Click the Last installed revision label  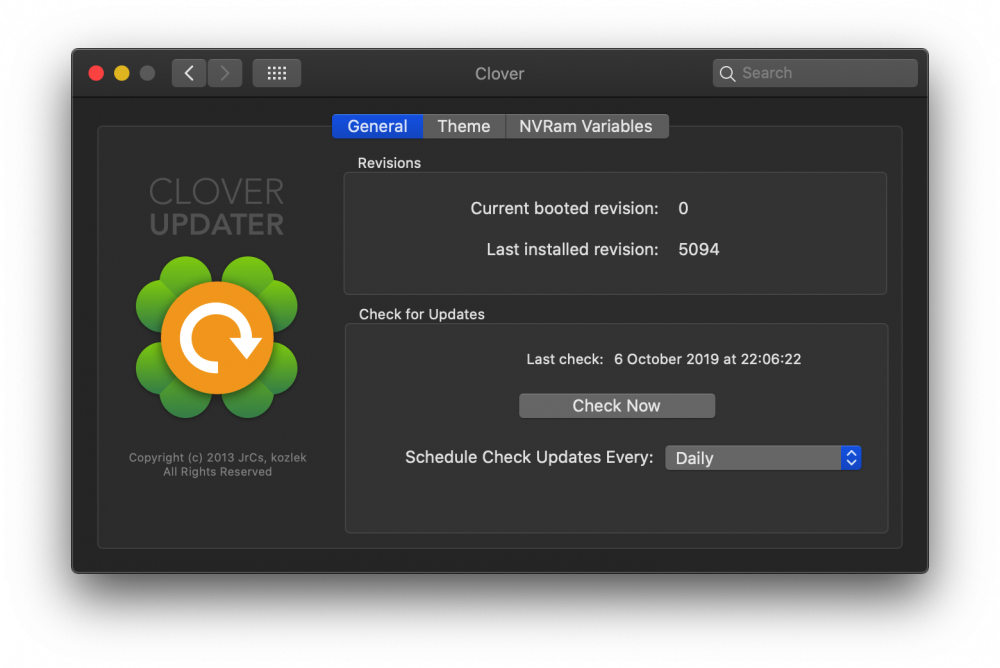(x=572, y=249)
